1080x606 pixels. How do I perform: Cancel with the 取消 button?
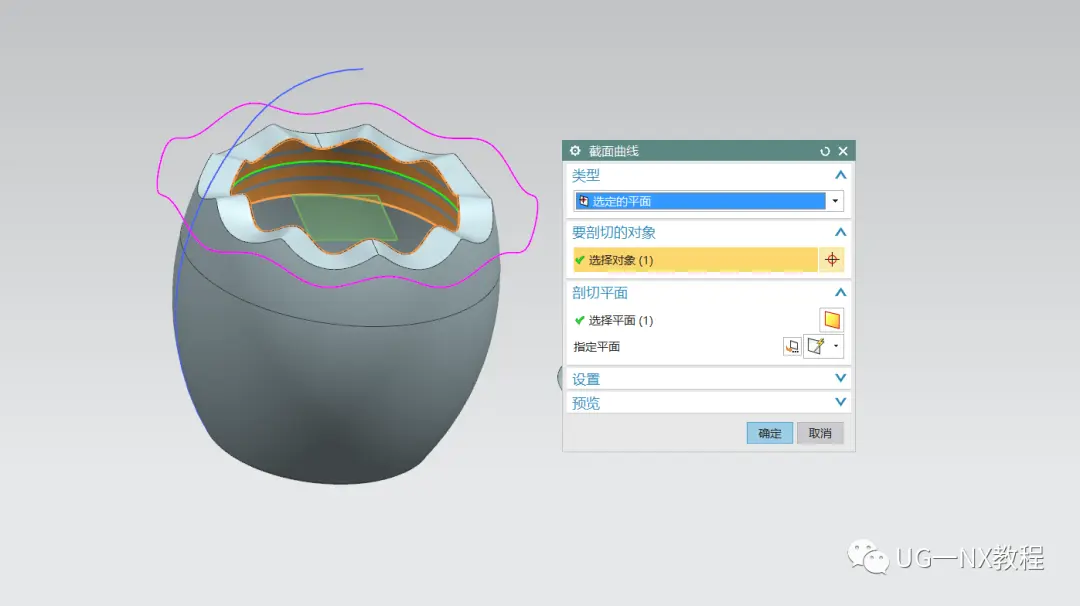click(820, 433)
